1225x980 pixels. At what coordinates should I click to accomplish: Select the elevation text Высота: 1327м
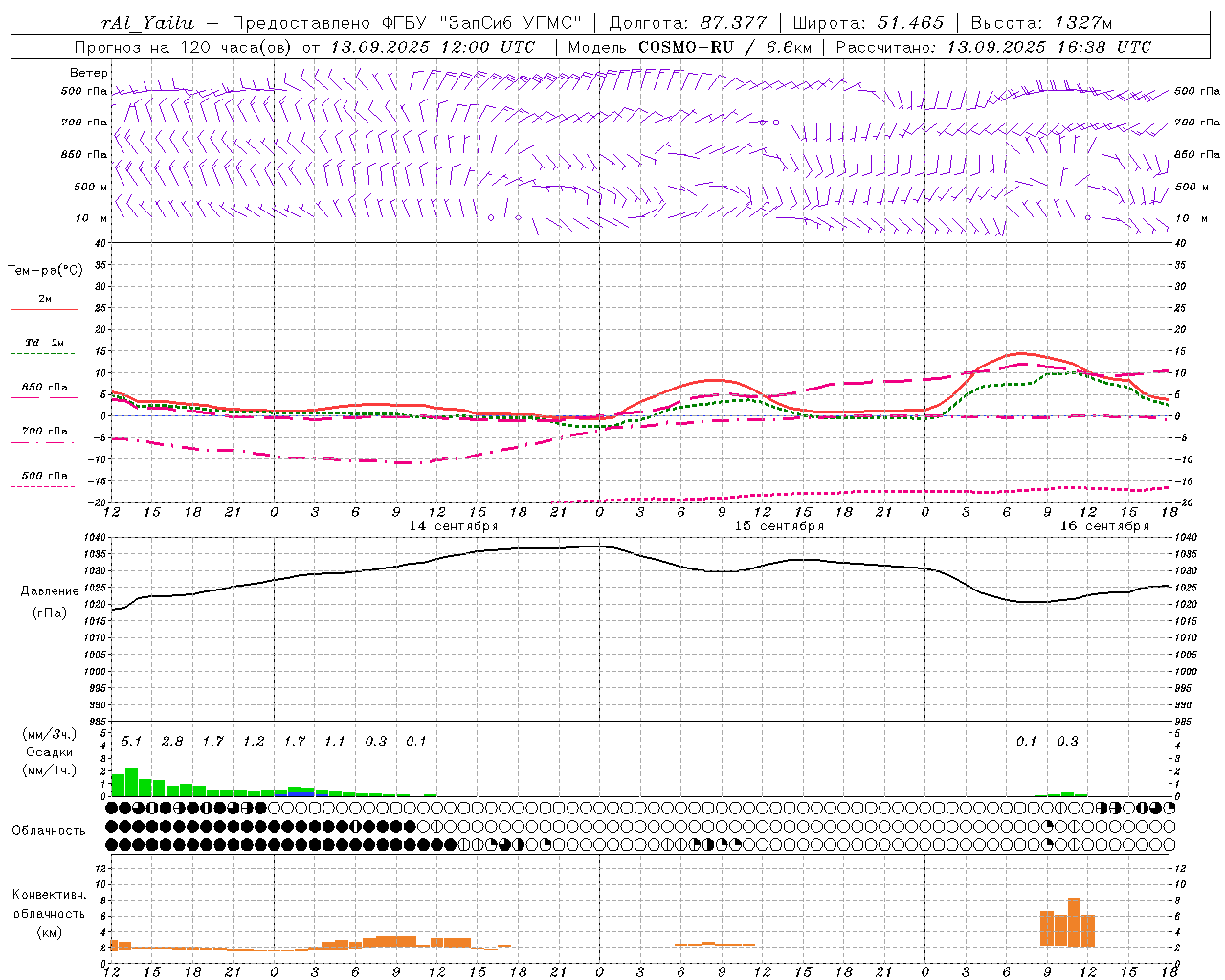[x=1041, y=23]
